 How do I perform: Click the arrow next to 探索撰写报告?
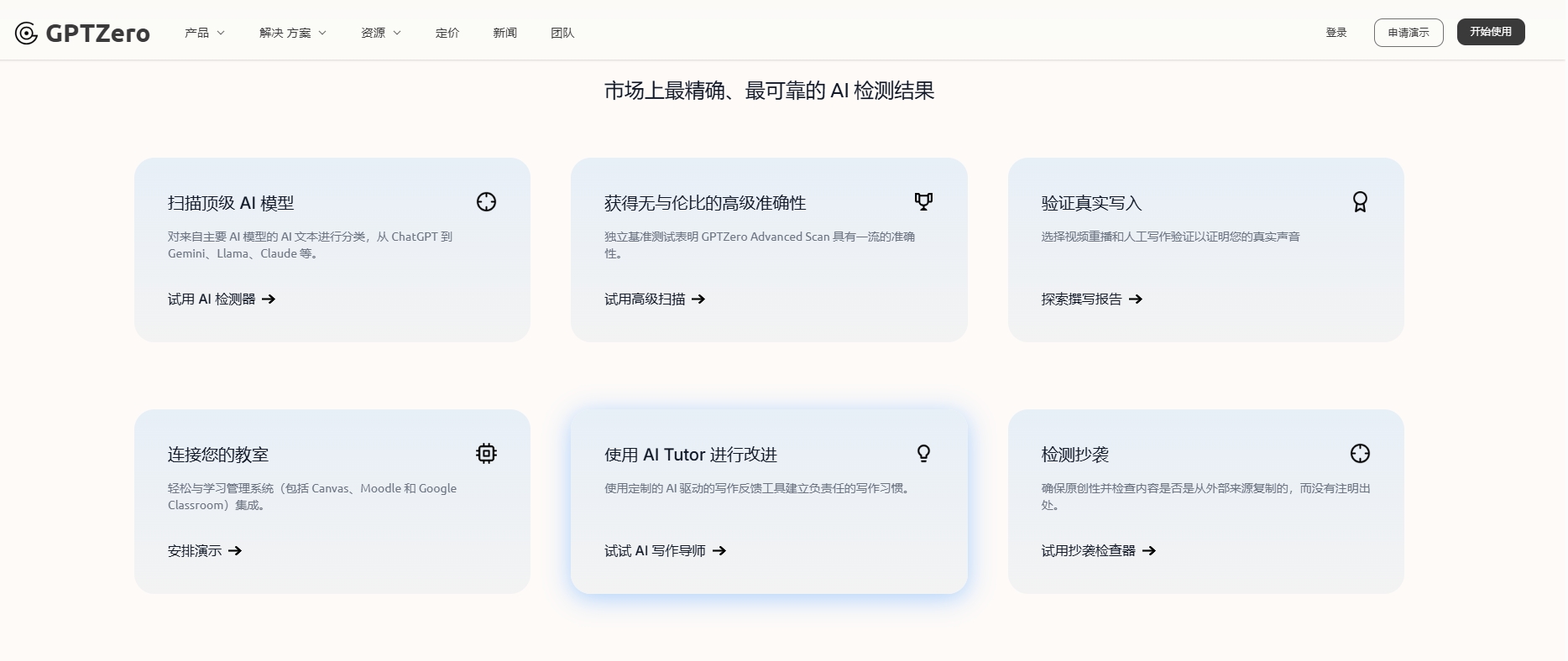click(1136, 299)
